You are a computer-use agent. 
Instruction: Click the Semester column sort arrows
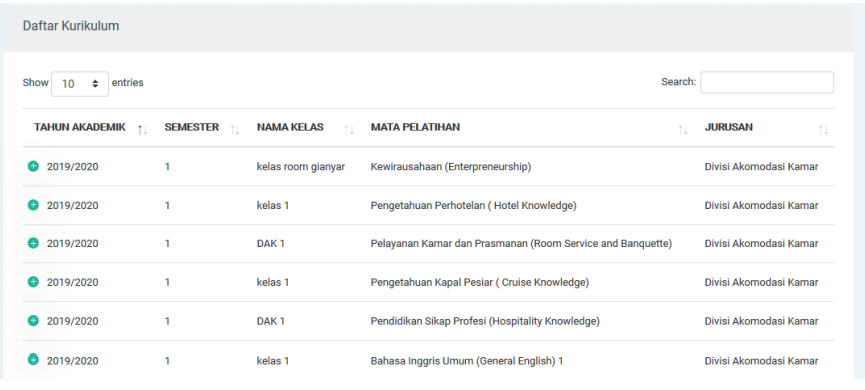(x=235, y=130)
